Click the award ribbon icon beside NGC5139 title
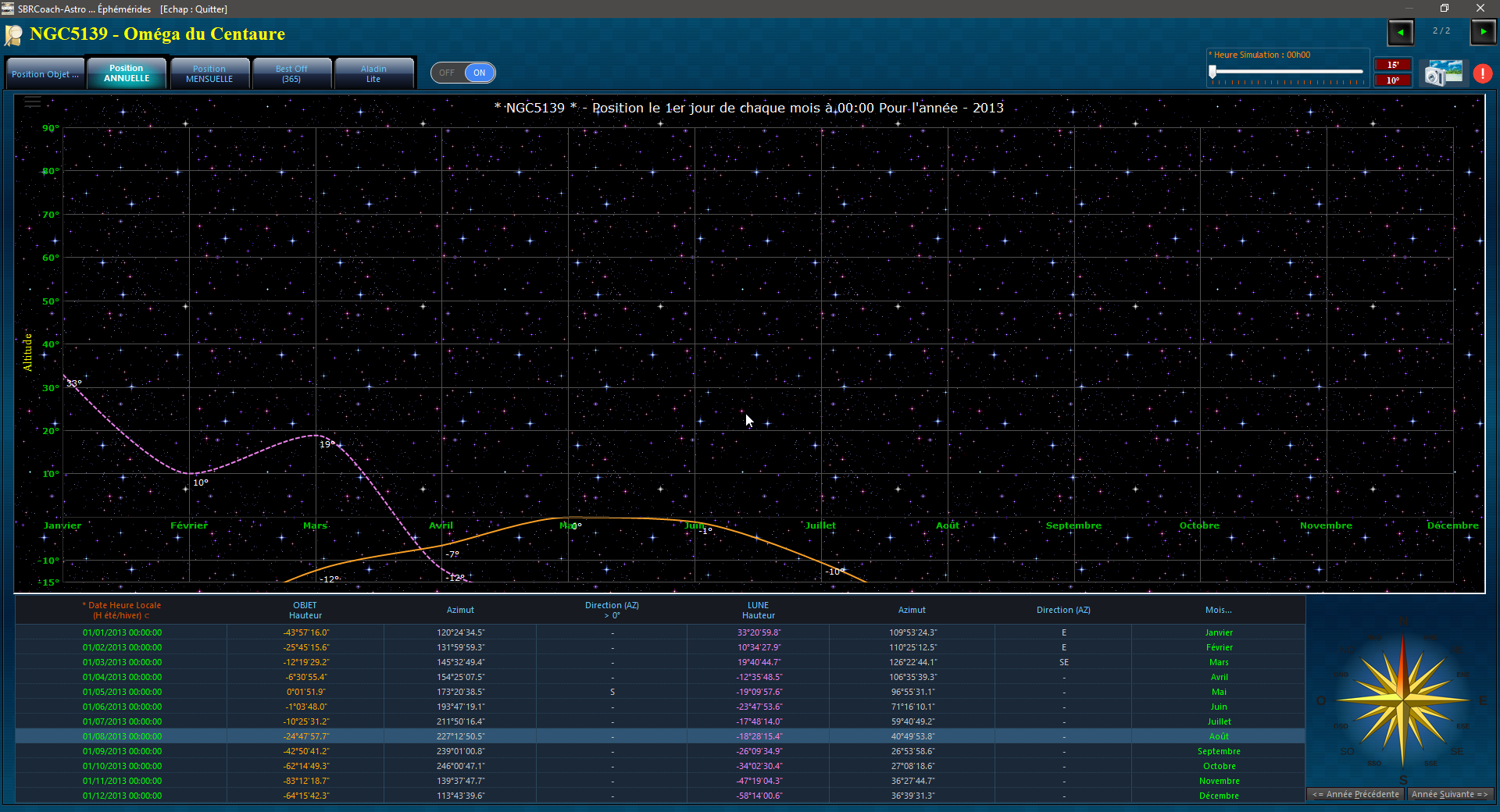The image size is (1500, 812). pyautogui.click(x=14, y=35)
